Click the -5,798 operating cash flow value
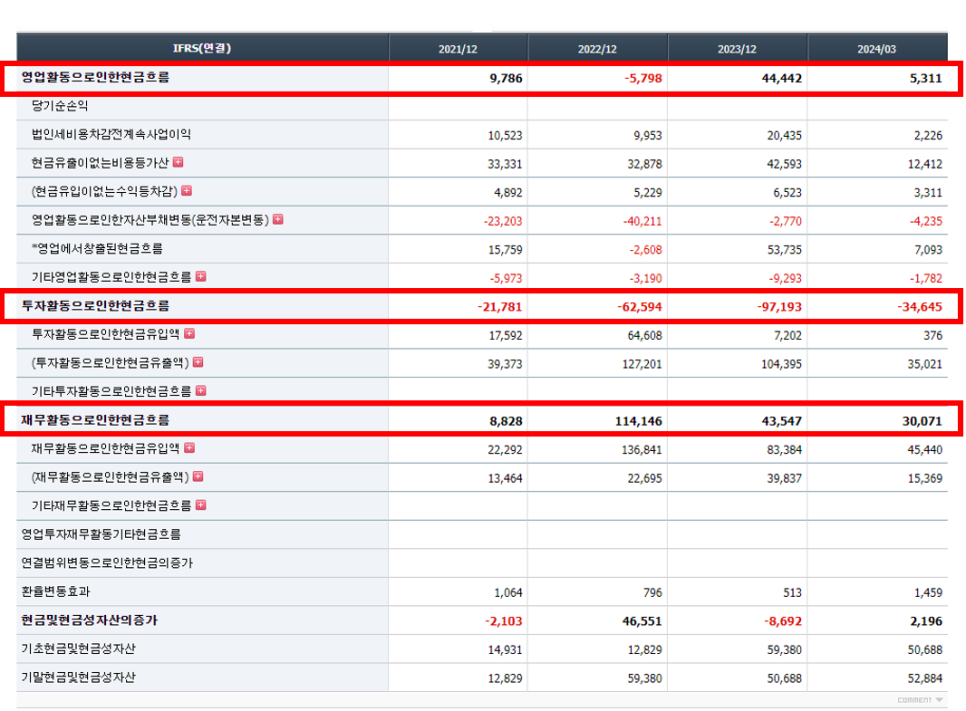Image resolution: width=966 pixels, height=711 pixels. 643,78
